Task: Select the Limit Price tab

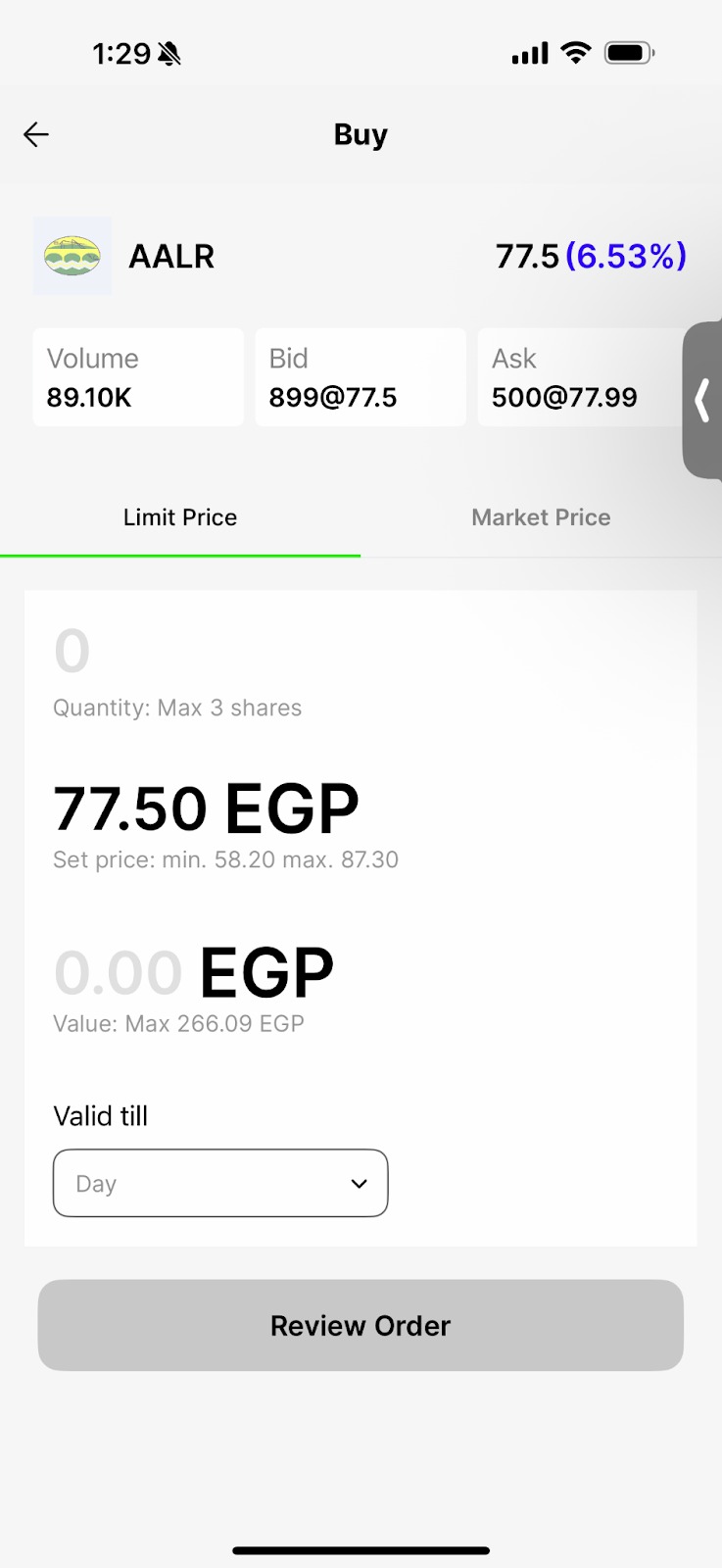Action: (180, 517)
